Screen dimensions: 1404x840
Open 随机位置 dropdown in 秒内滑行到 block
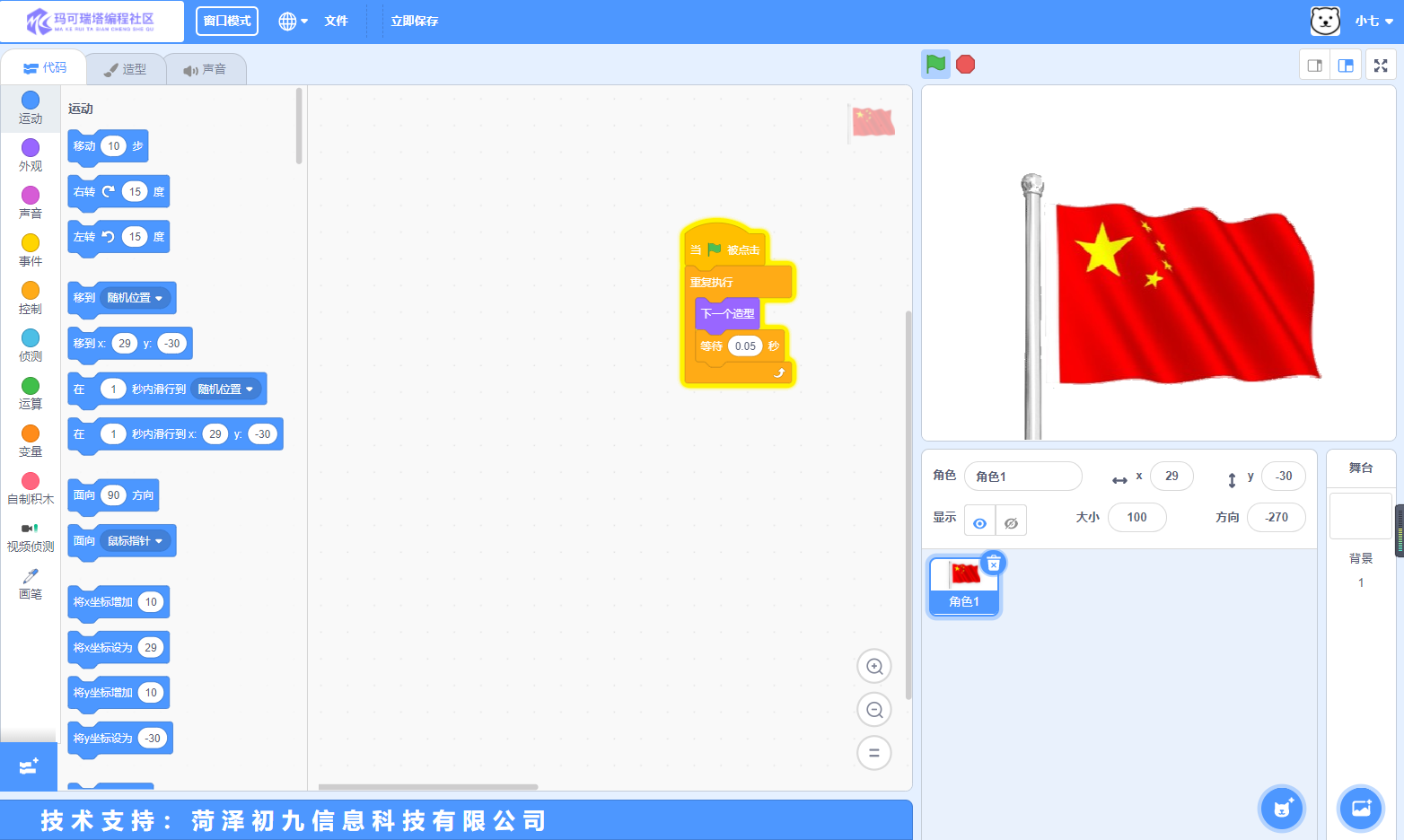(226, 389)
